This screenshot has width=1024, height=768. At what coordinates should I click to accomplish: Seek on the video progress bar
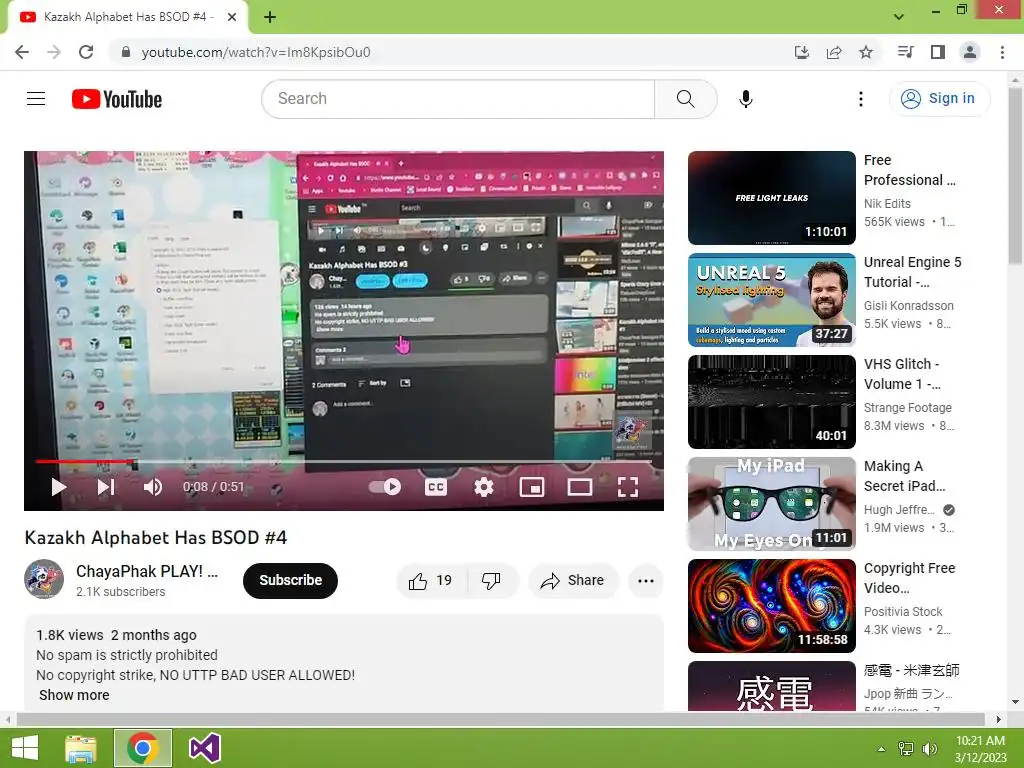pyautogui.click(x=344, y=462)
